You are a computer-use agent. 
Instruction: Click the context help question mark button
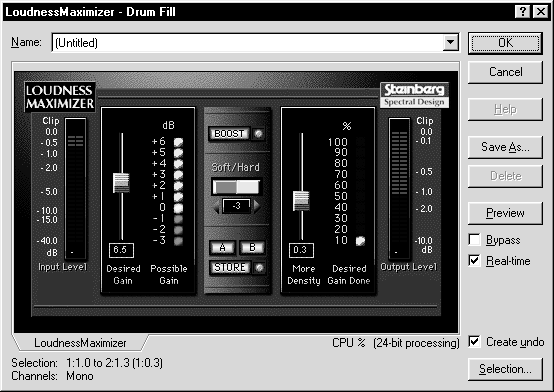tap(523, 12)
